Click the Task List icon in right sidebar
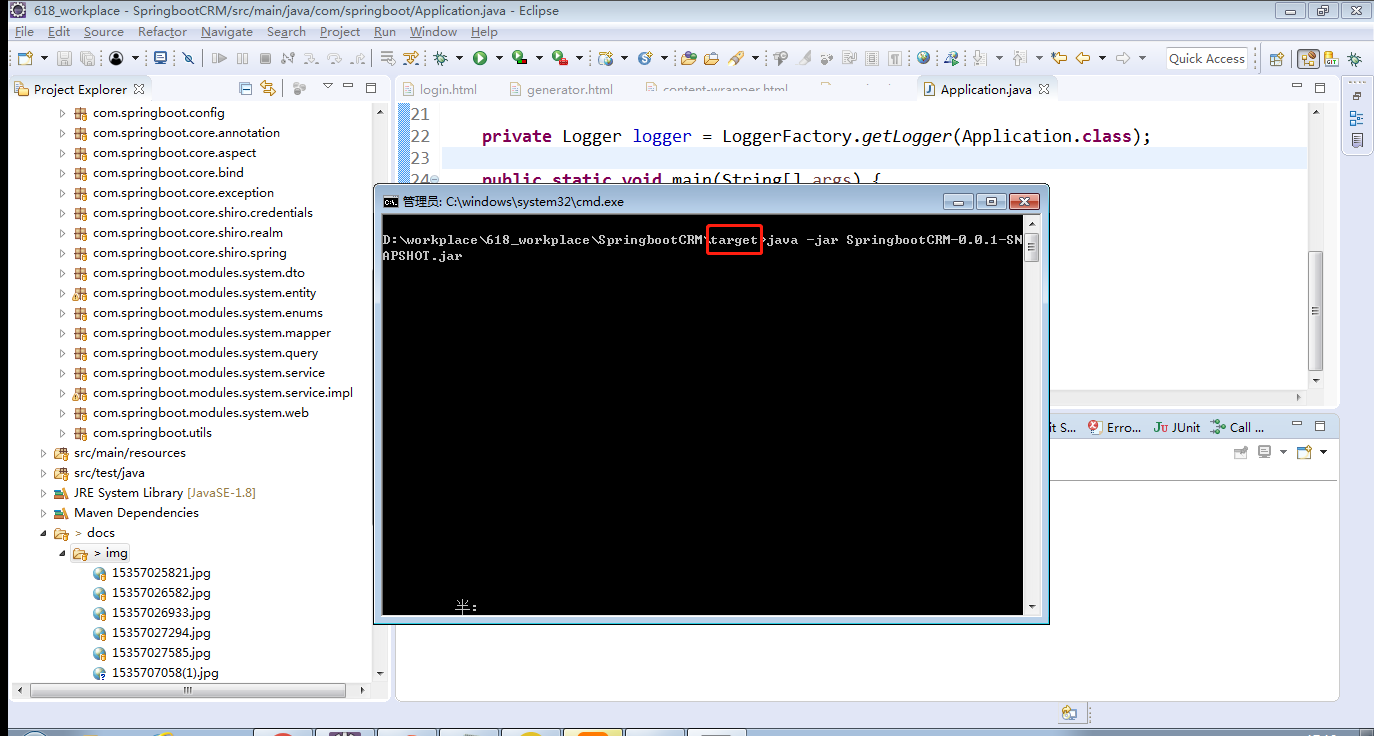This screenshot has width=1374, height=736. (1357, 141)
